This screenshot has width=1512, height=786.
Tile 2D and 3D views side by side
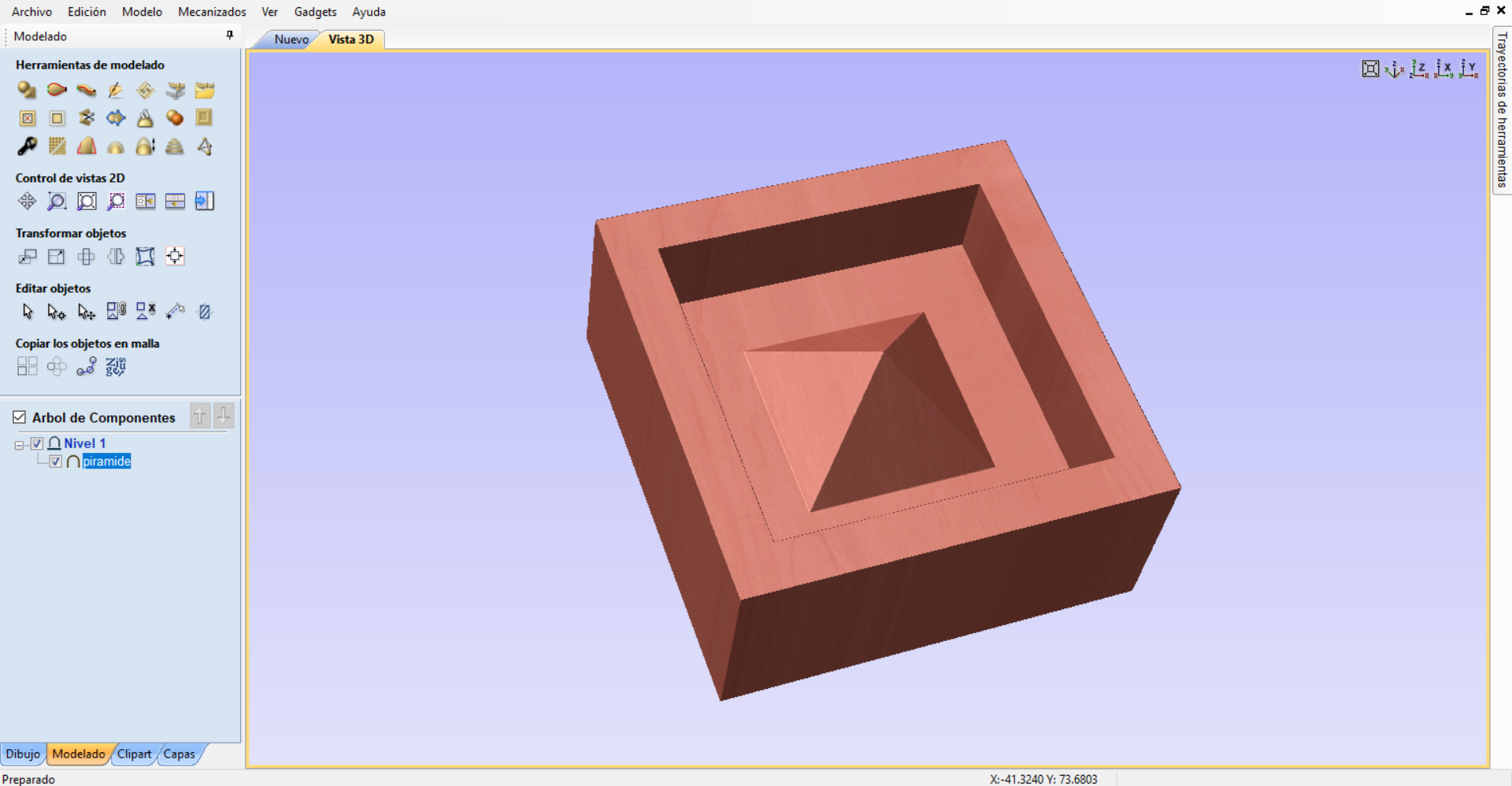[x=146, y=202]
